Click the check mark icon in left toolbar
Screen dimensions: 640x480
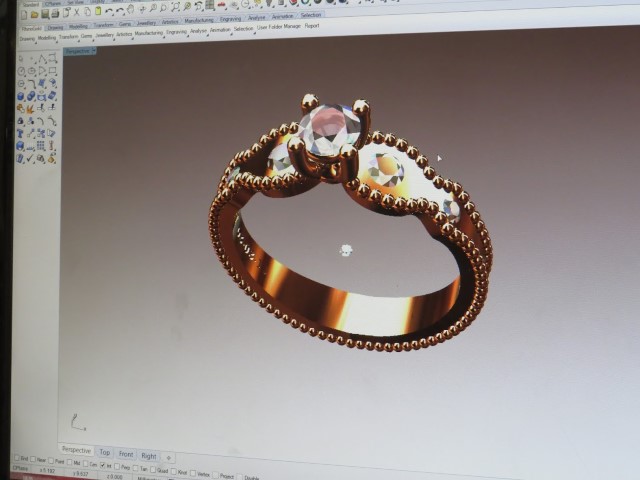click(31, 158)
